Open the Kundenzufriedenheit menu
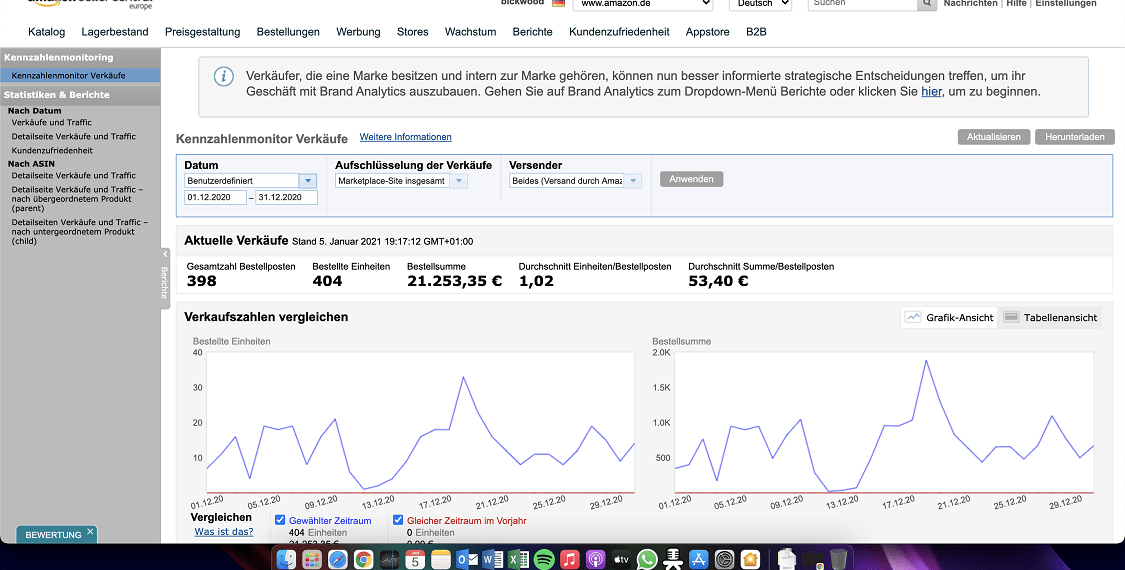This screenshot has height=570, width=1125. [x=619, y=32]
